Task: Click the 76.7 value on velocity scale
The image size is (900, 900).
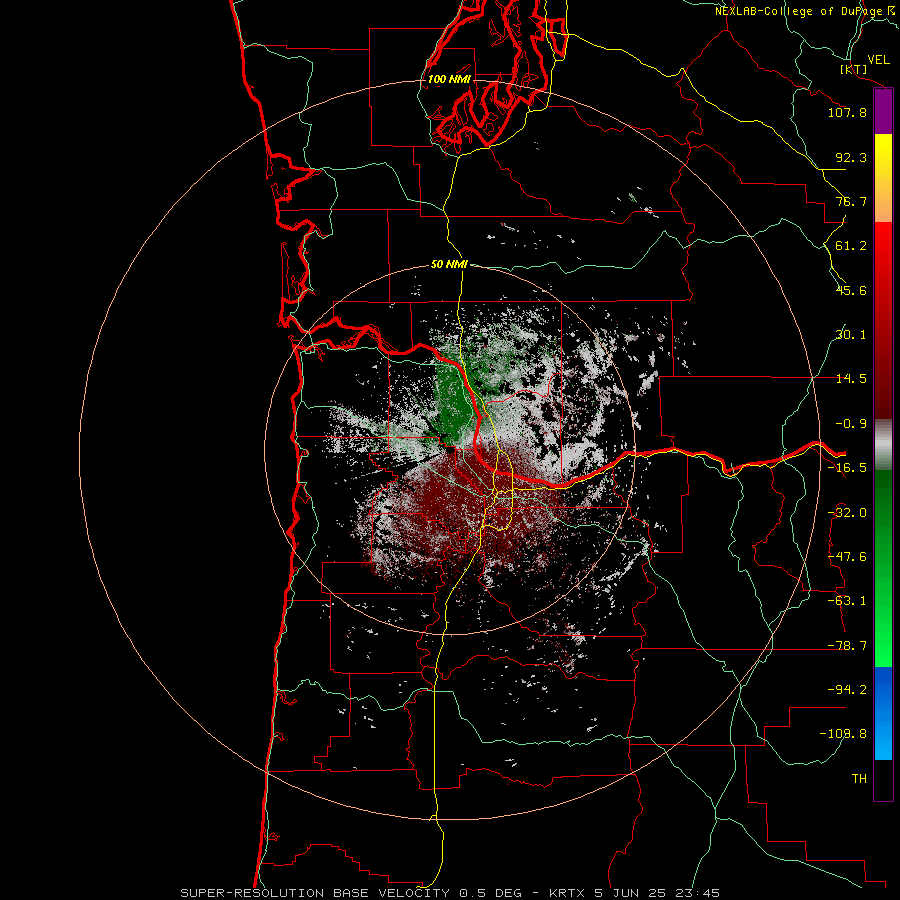Action: tap(851, 201)
